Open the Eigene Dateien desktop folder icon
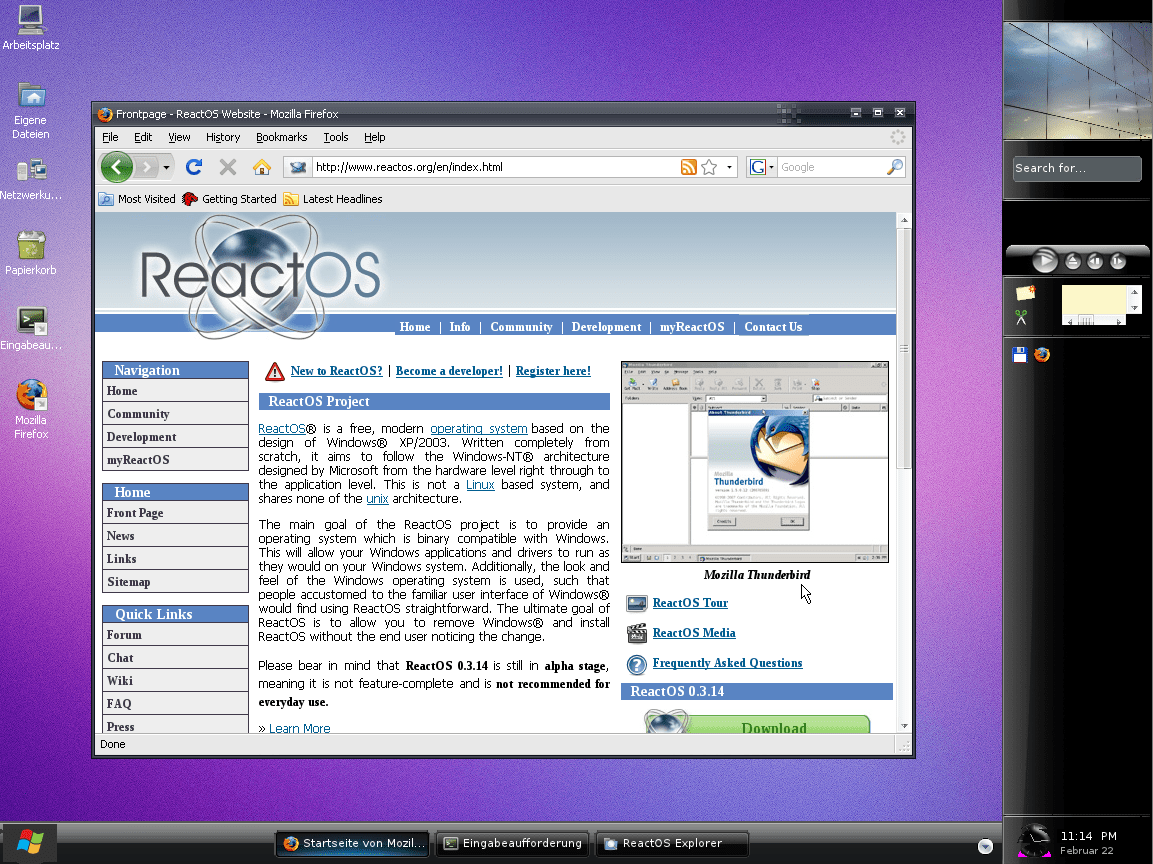 [x=31, y=110]
